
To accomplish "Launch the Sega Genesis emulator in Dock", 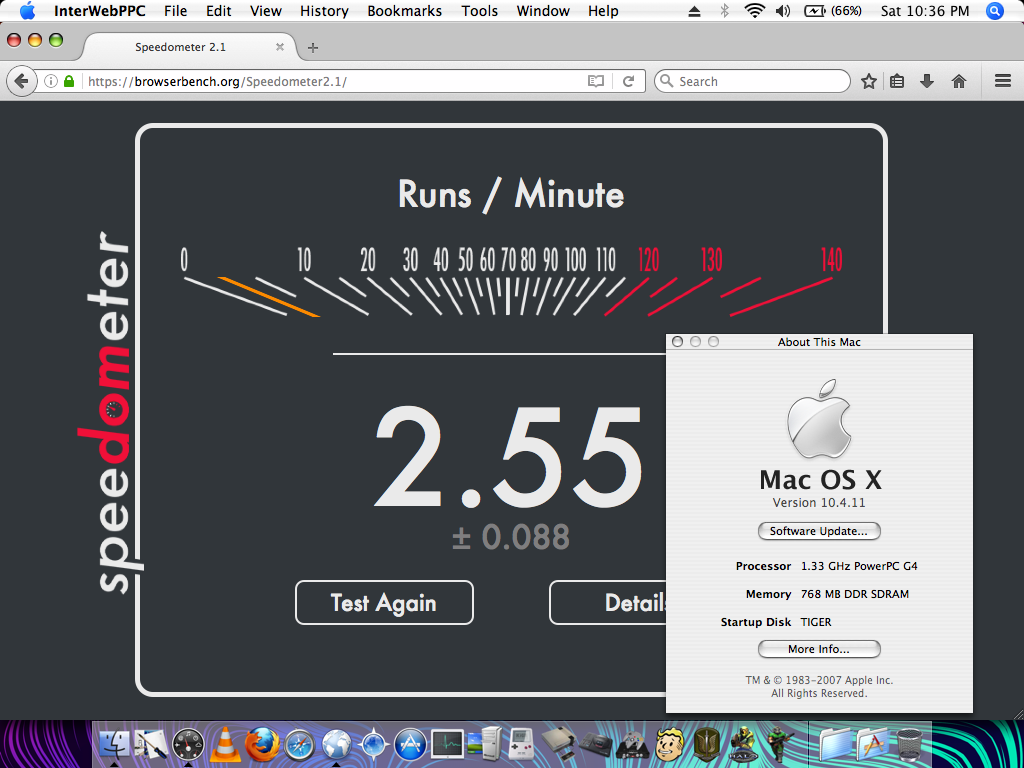I will 597,744.
